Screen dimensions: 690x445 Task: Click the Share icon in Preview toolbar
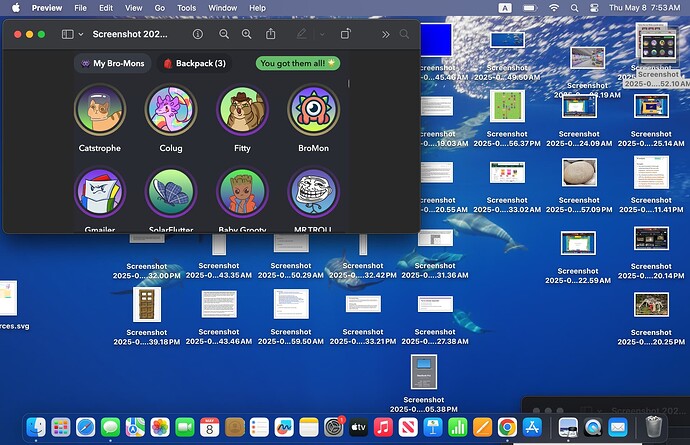[270, 34]
